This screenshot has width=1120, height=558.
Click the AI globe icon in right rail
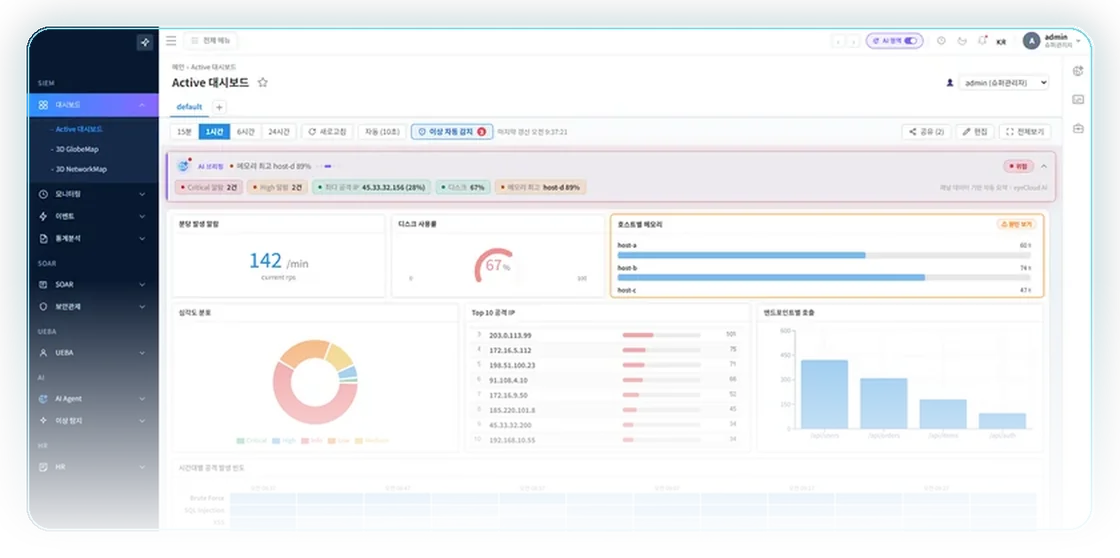[1078, 71]
